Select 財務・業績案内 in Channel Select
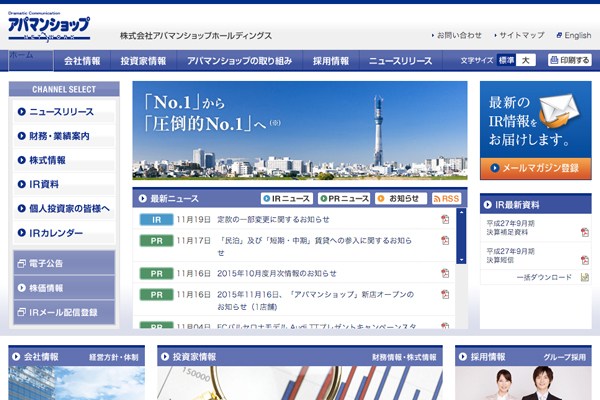The image size is (600, 400). click(x=64, y=136)
